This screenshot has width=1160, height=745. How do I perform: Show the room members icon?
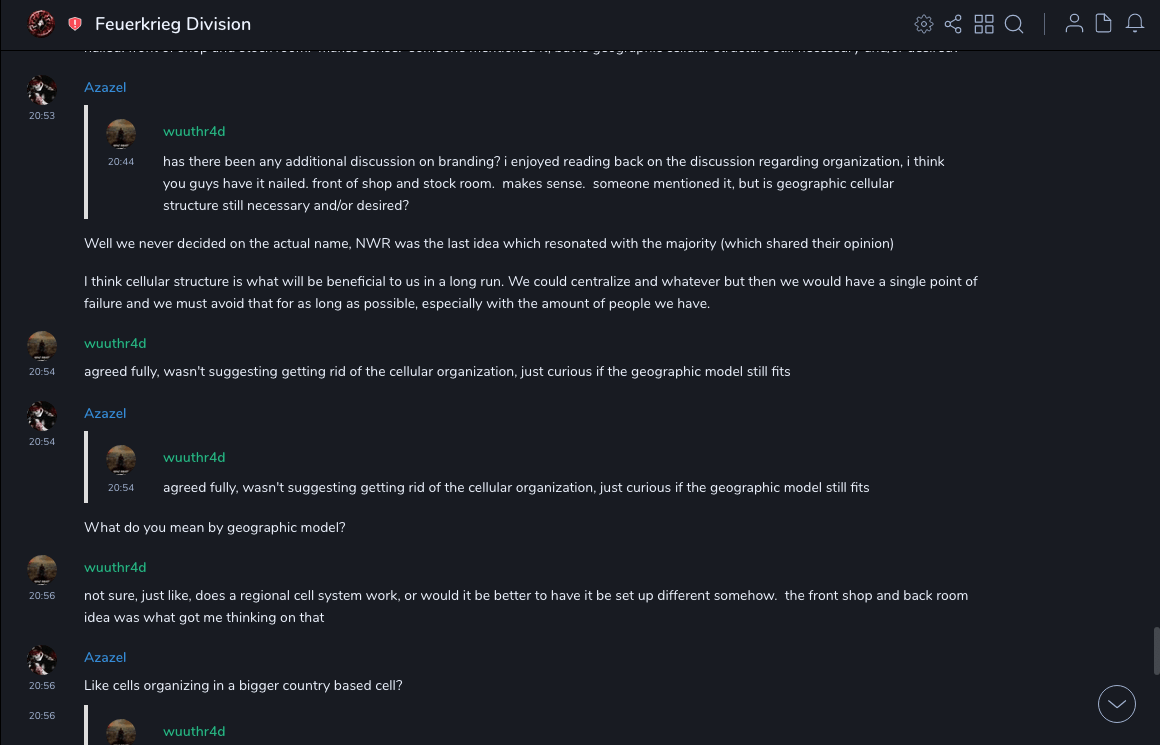pyautogui.click(x=1074, y=24)
